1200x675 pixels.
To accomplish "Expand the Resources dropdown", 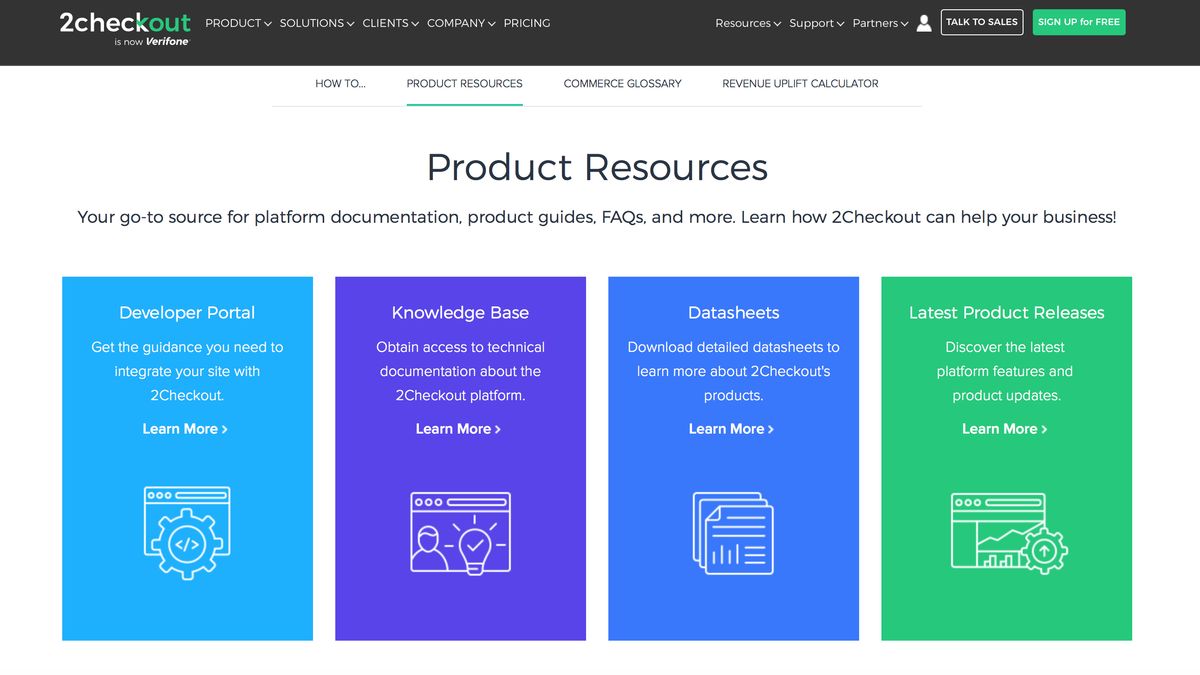I will [743, 22].
